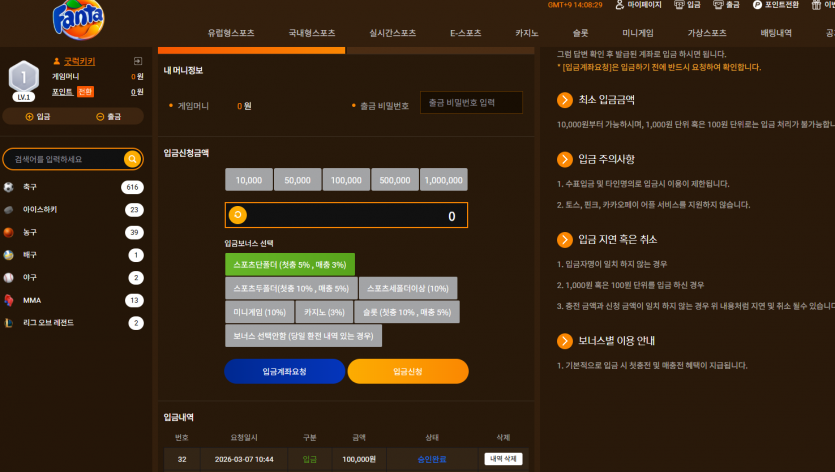Click the blue 입금계좌요청 button

coord(284,371)
